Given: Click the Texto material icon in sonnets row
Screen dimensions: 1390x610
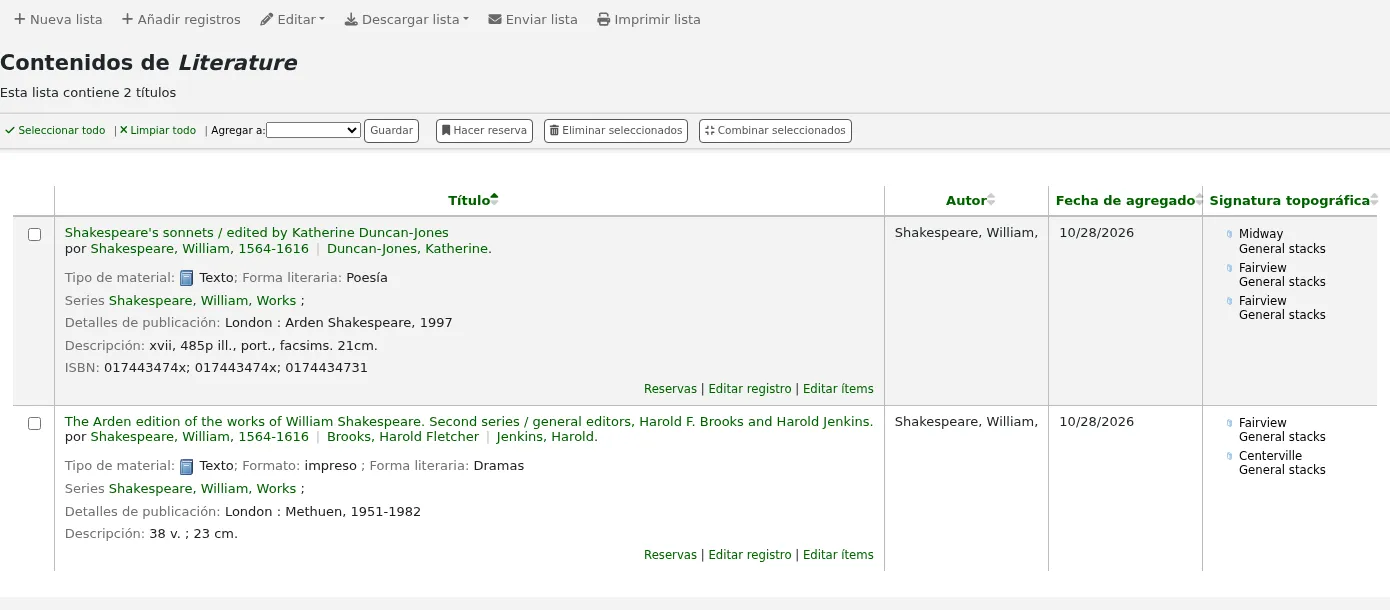Looking at the screenshot, I should pyautogui.click(x=186, y=278).
